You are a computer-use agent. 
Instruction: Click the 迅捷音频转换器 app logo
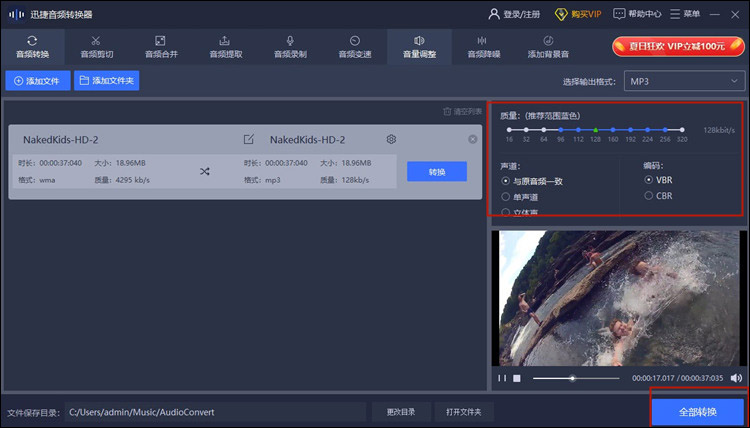tap(17, 14)
